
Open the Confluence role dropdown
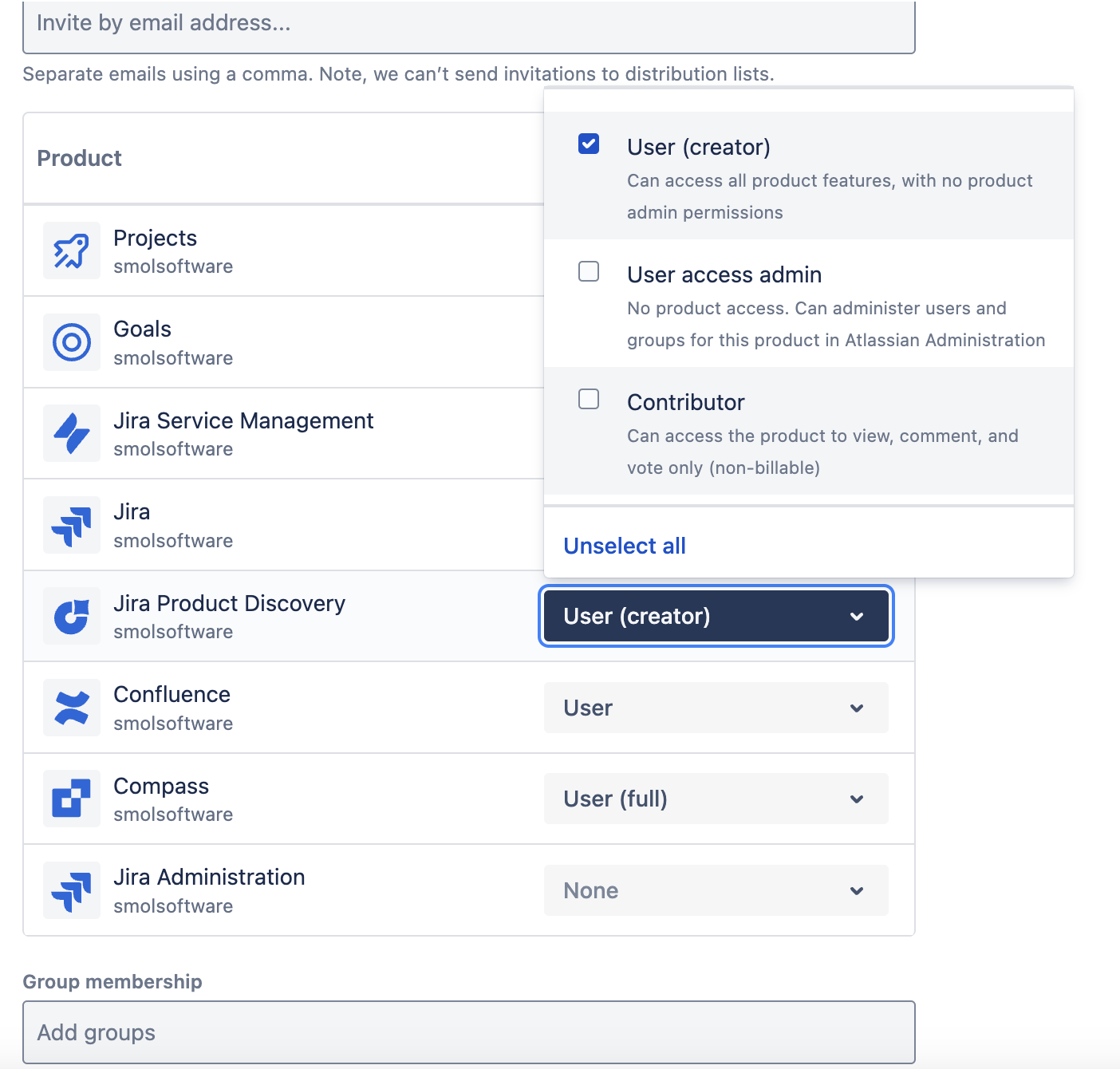tap(716, 708)
